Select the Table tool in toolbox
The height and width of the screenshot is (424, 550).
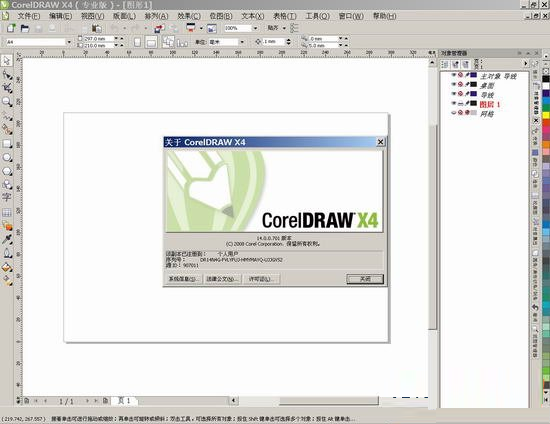tap(7, 212)
